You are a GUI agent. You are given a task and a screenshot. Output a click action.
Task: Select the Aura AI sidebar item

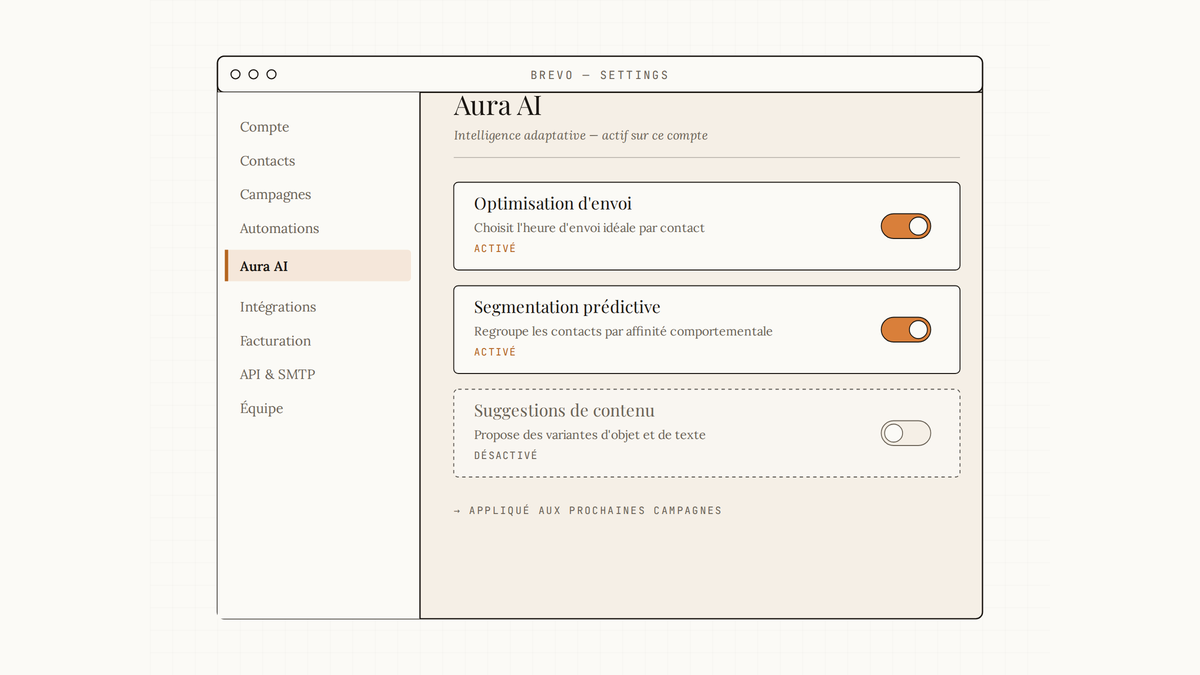pos(317,266)
